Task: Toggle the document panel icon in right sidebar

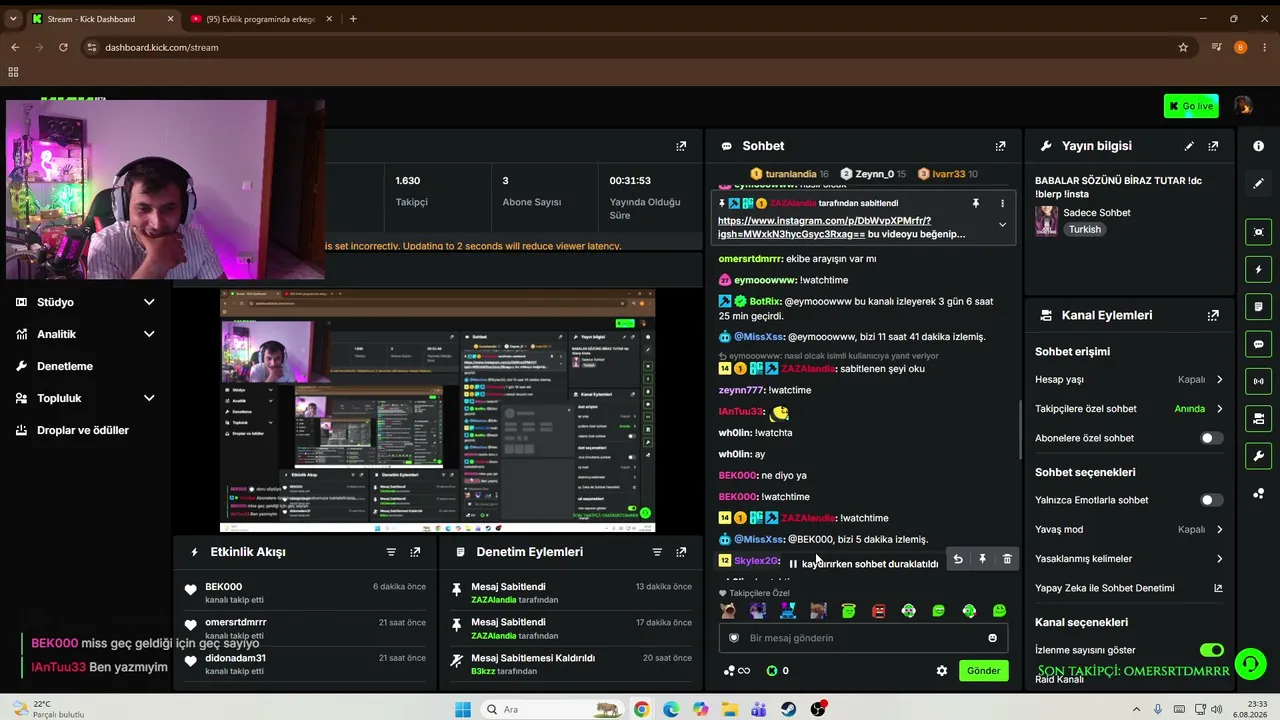Action: pos(1258,307)
